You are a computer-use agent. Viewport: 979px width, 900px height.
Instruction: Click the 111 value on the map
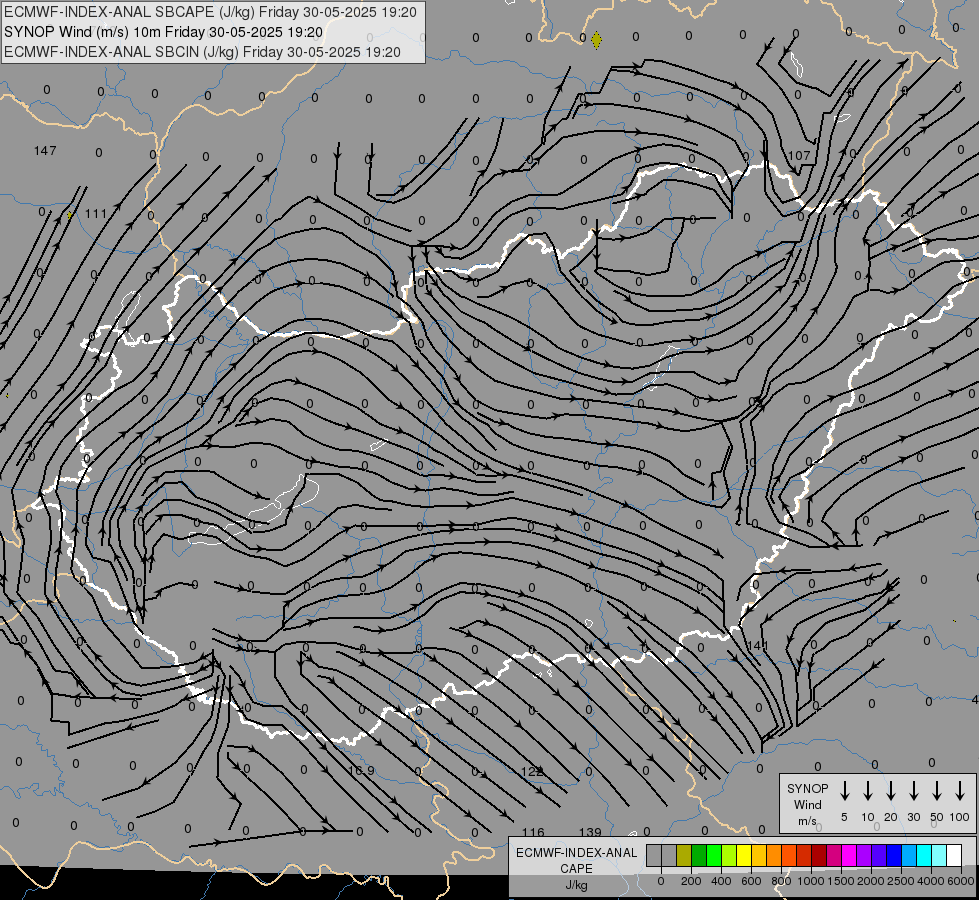96,214
